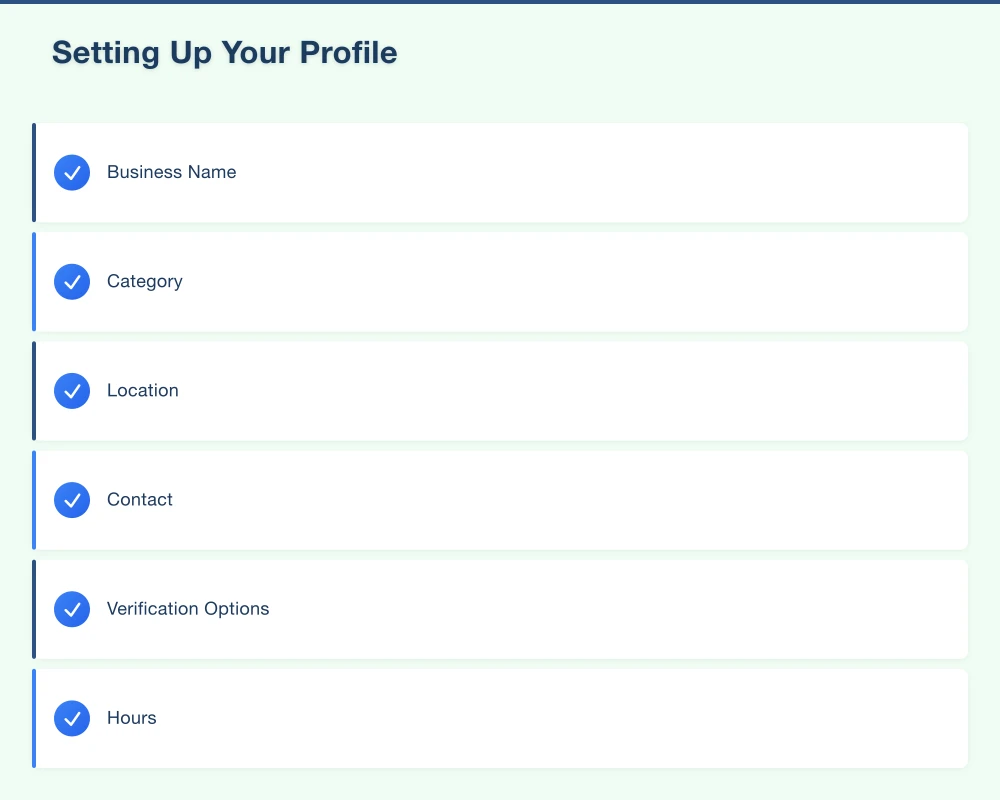Toggle the Category completion check
The image size is (1000, 800).
[72, 281]
